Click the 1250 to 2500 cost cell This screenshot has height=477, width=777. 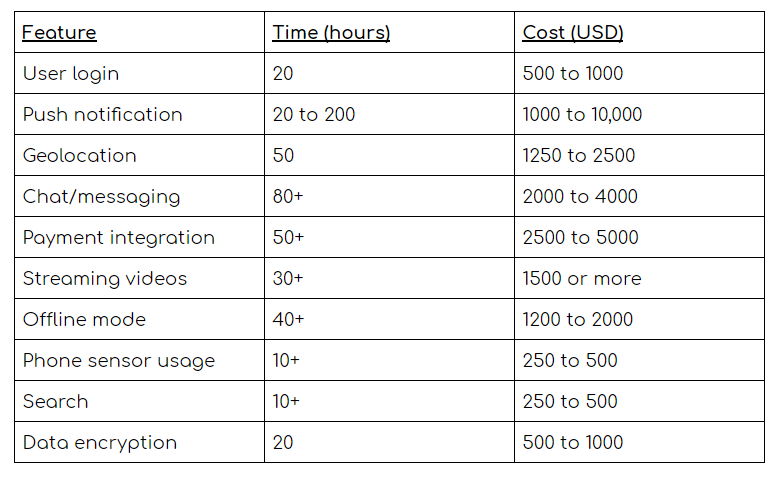pos(579,156)
